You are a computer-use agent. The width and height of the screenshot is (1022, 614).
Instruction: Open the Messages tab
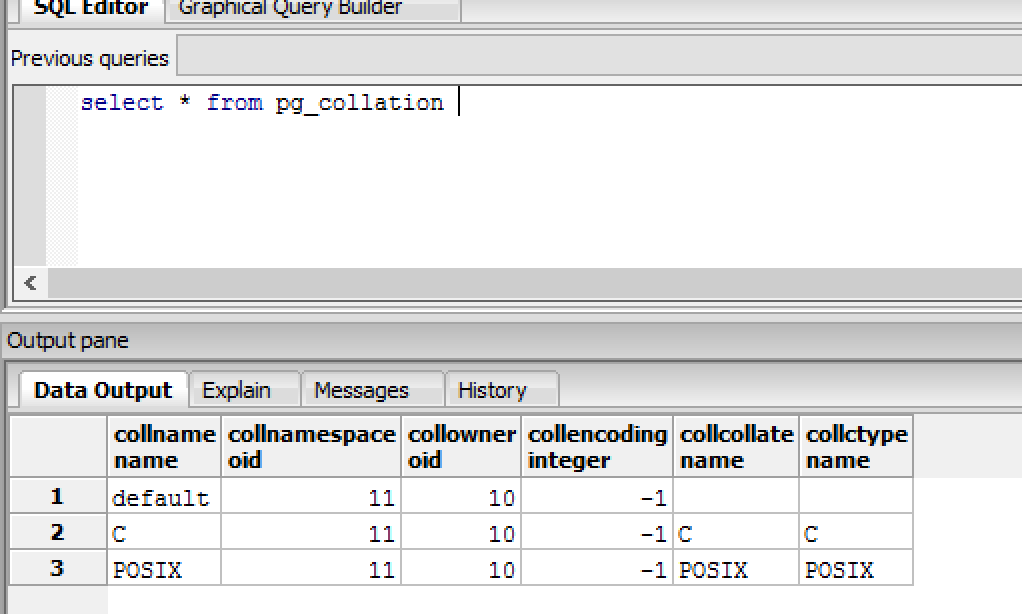pos(361,390)
